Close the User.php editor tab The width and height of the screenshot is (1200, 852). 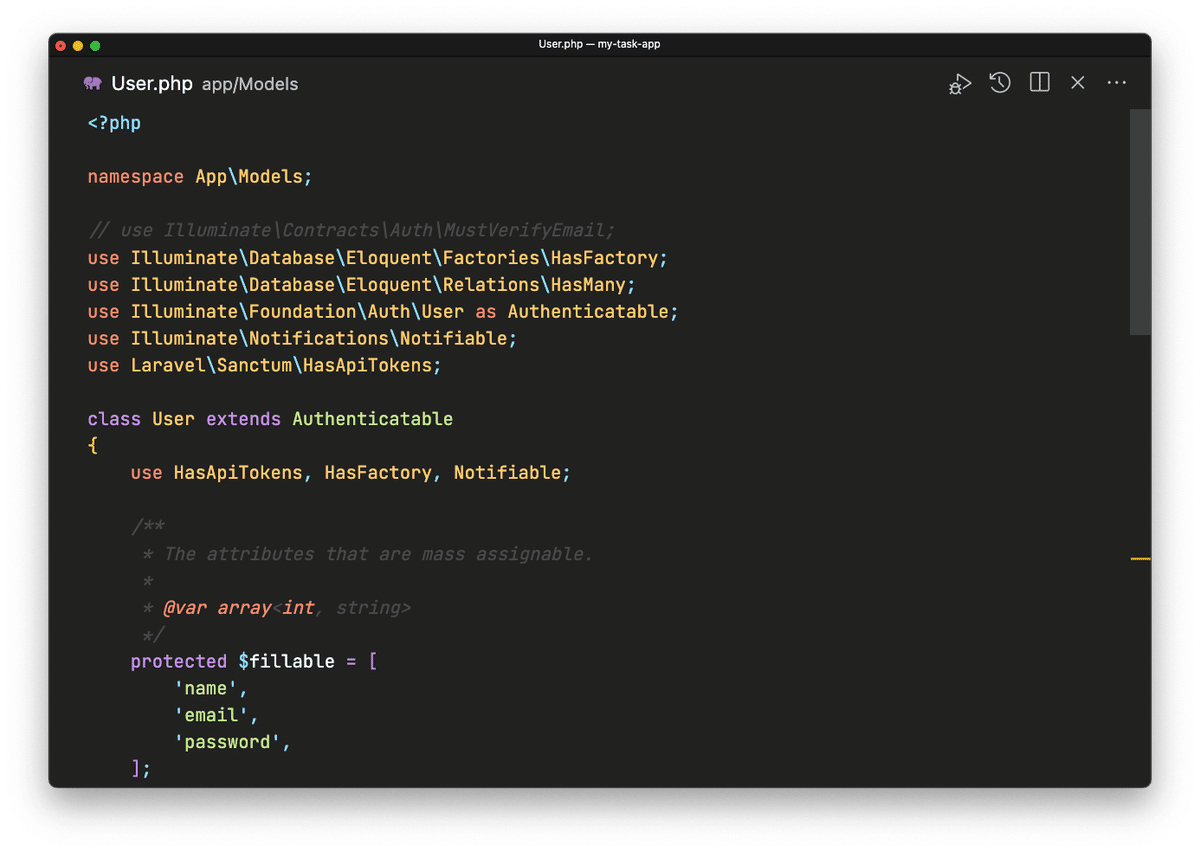point(1078,83)
